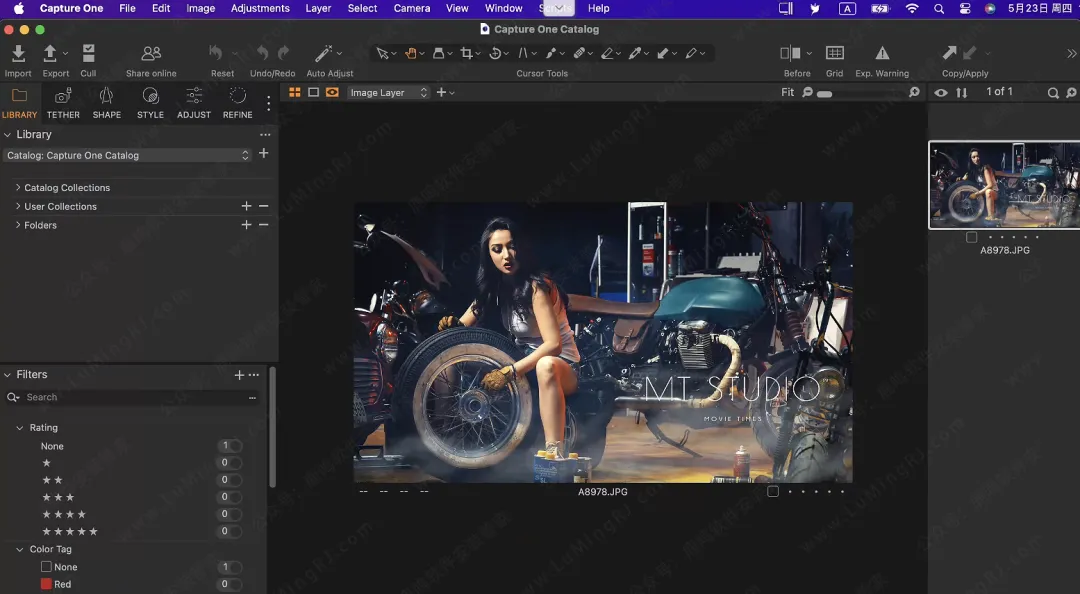This screenshot has width=1080, height=594.
Task: Select the A8978.JPG thumbnail in browser
Action: coord(1004,185)
